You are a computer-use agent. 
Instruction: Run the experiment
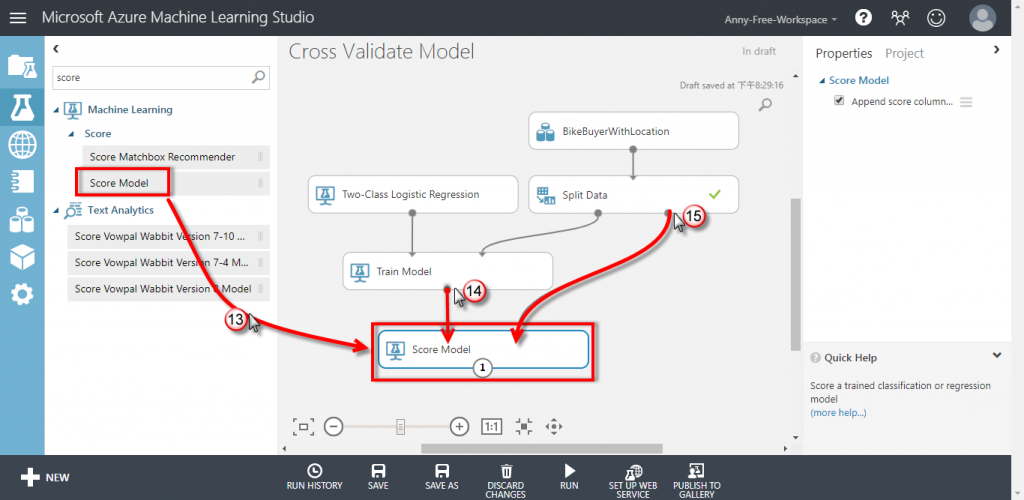569,478
